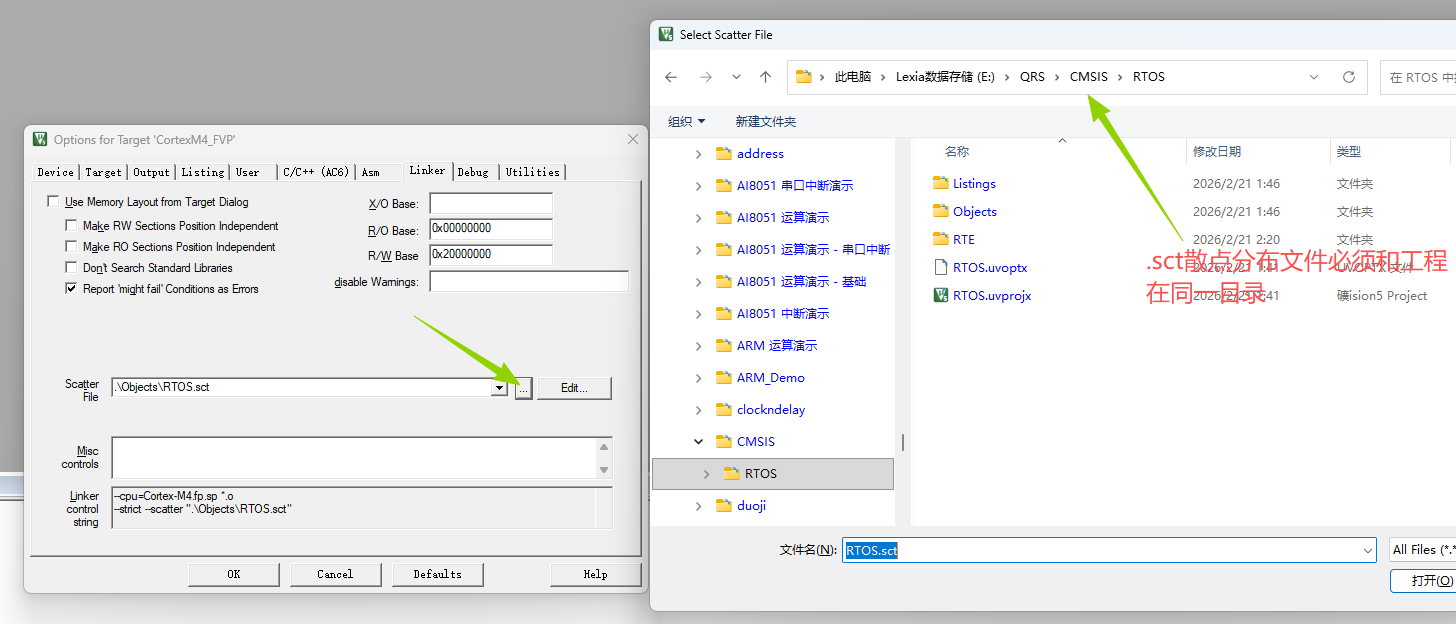Sort files by 名称 column
Image resolution: width=1456 pixels, height=624 pixels.
pyautogui.click(x=957, y=151)
